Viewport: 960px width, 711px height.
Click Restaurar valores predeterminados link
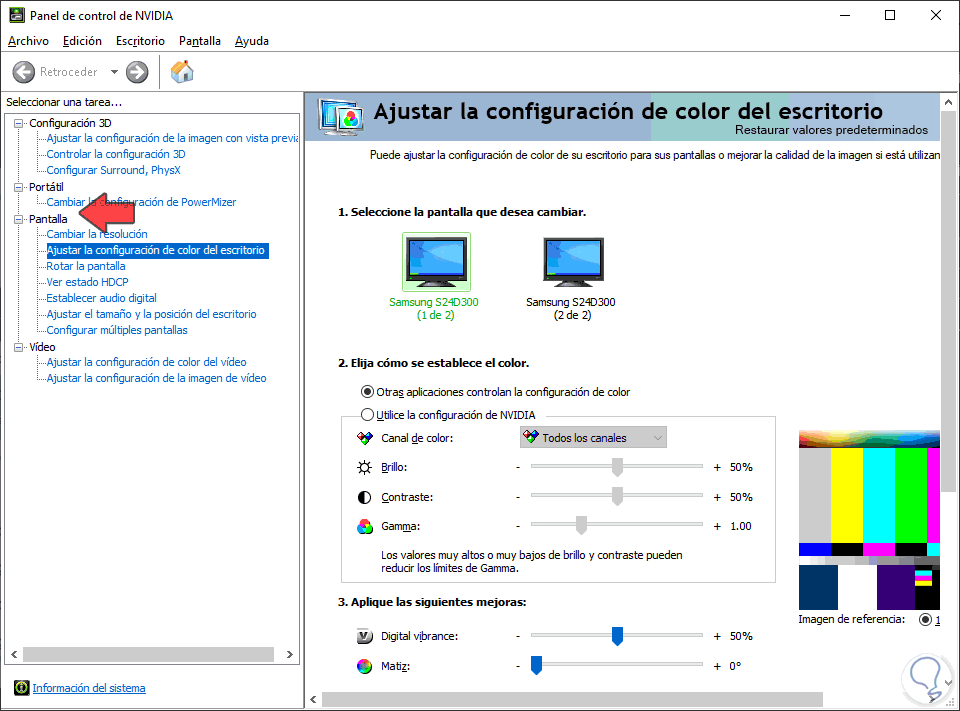click(831, 130)
